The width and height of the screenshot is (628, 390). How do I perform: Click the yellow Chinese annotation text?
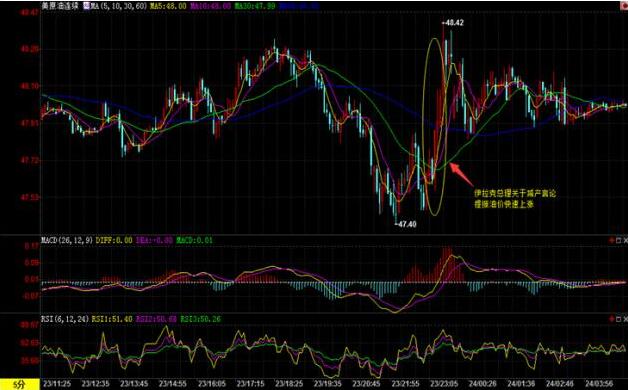(515, 199)
